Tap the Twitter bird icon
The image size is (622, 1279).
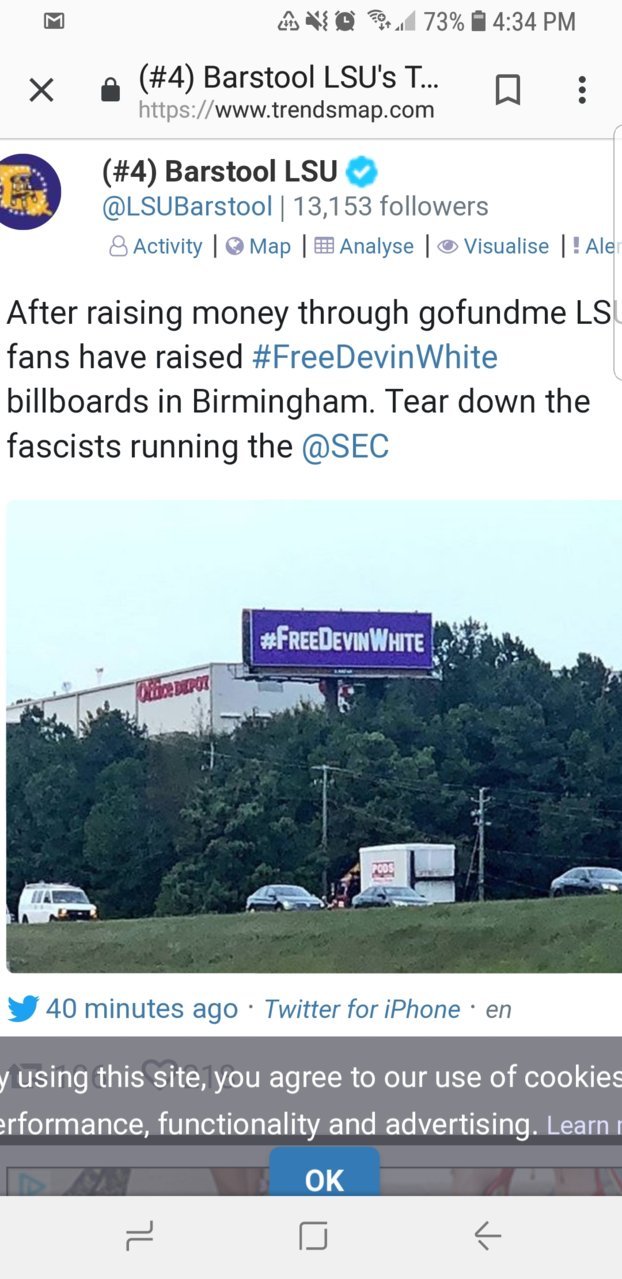(x=22, y=1009)
